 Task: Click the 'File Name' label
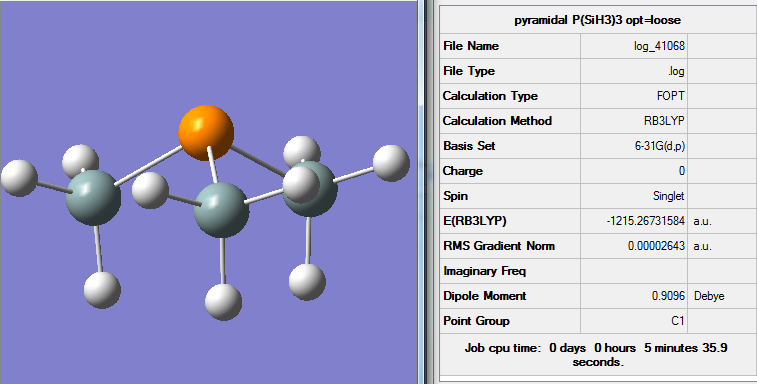point(471,46)
